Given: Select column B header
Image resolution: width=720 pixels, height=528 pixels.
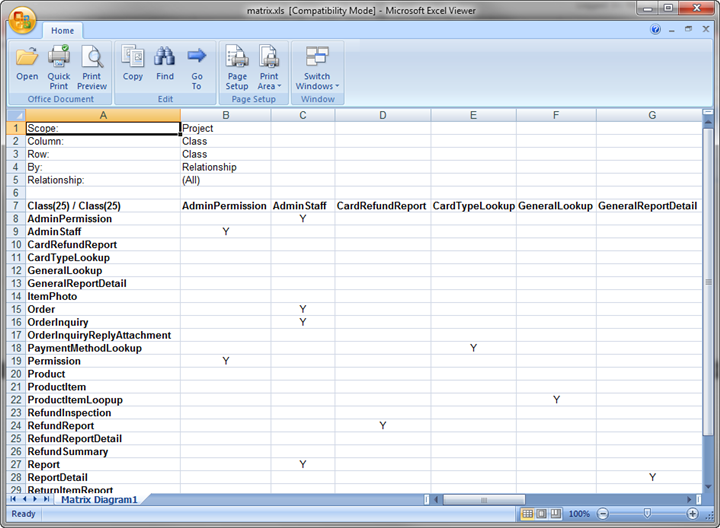Looking at the screenshot, I should point(225,115).
